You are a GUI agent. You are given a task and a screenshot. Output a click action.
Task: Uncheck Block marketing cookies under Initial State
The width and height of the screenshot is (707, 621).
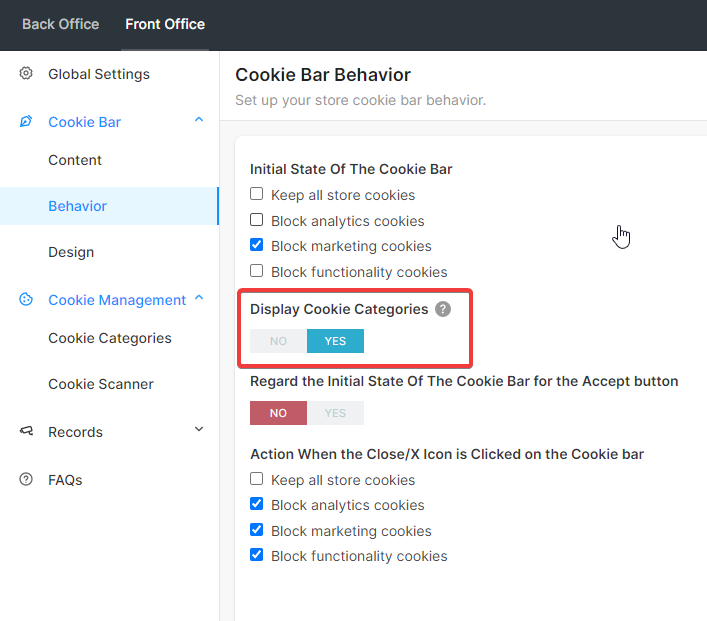click(257, 245)
